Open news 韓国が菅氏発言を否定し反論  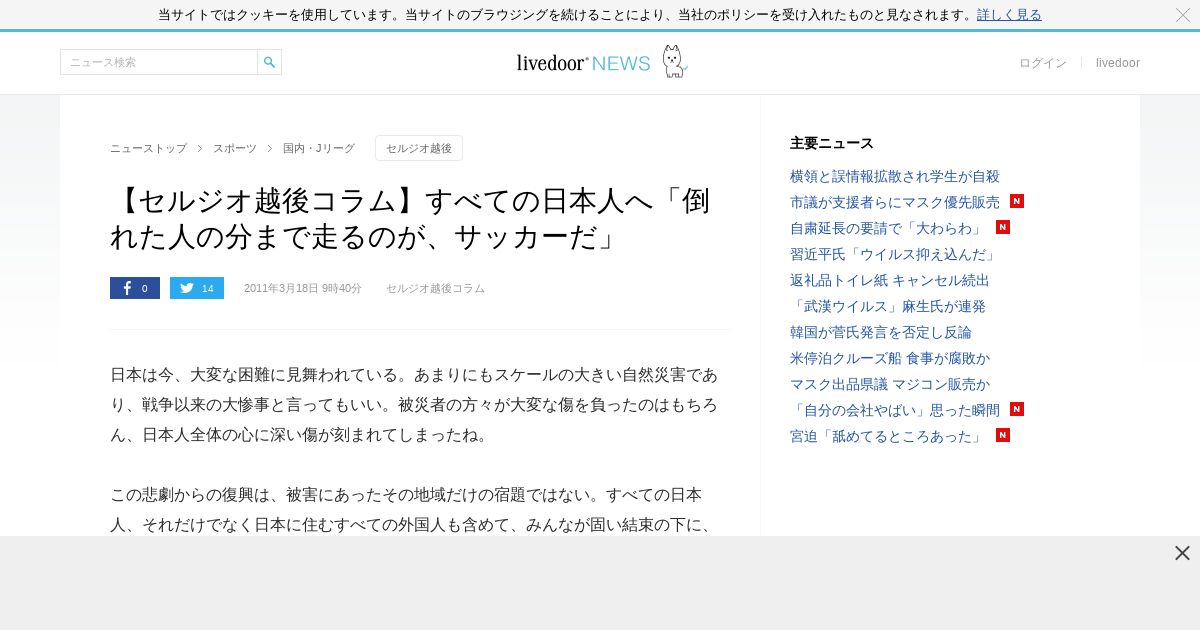881,332
